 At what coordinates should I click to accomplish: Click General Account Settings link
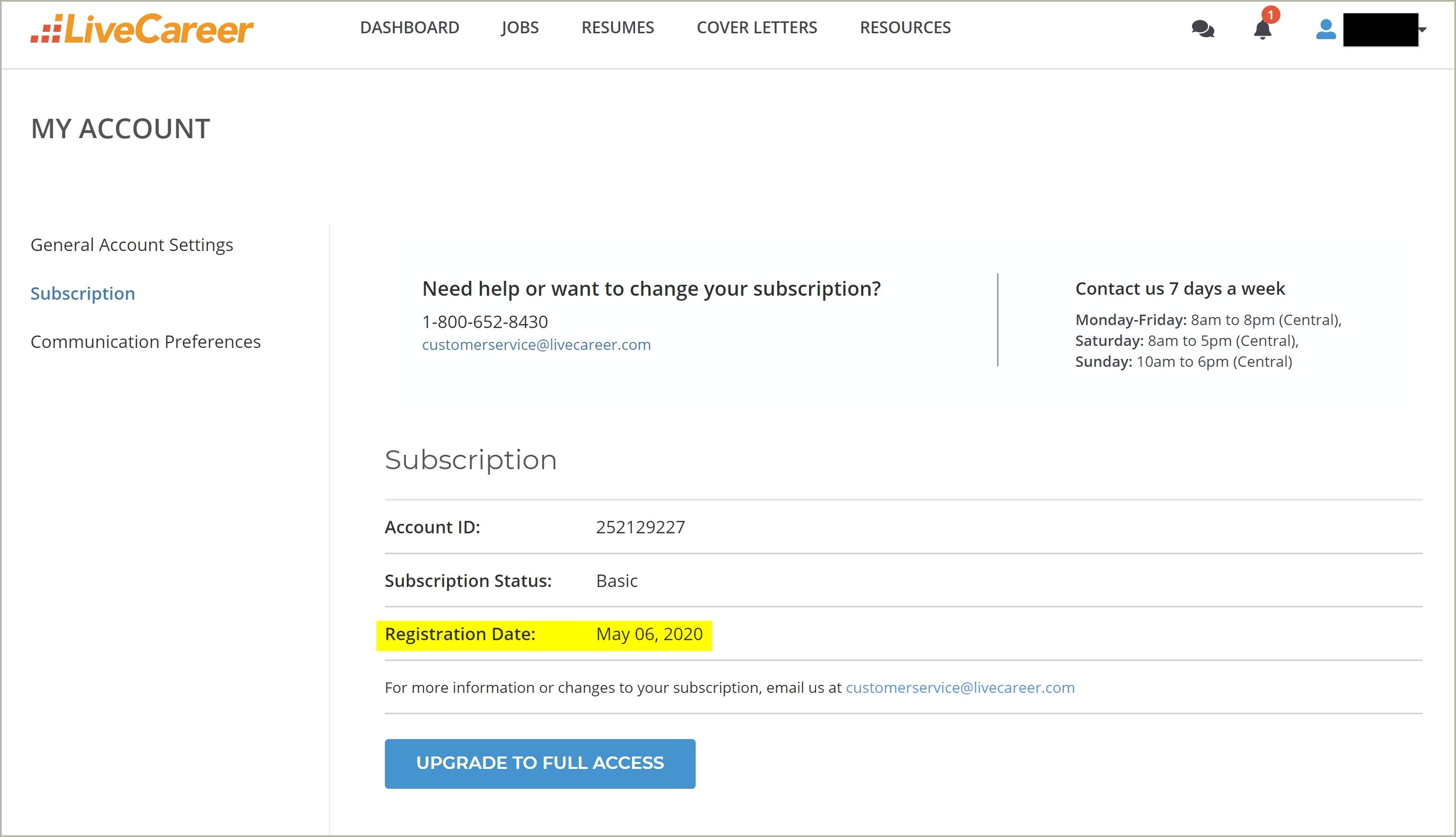[132, 244]
